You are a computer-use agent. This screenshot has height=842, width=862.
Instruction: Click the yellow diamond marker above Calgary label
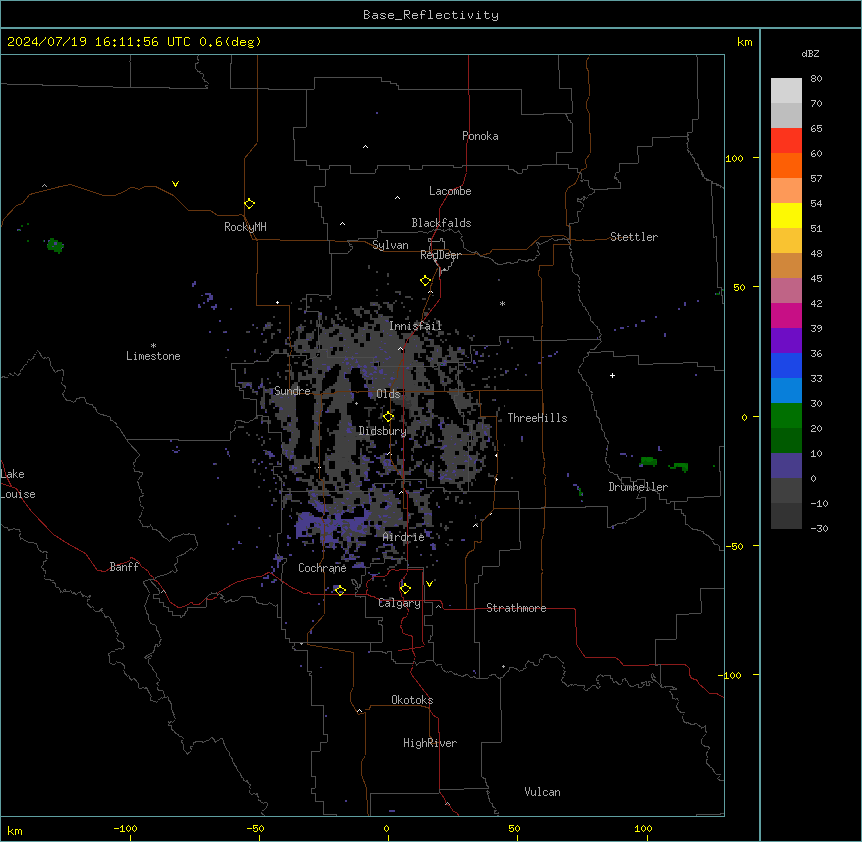405,589
